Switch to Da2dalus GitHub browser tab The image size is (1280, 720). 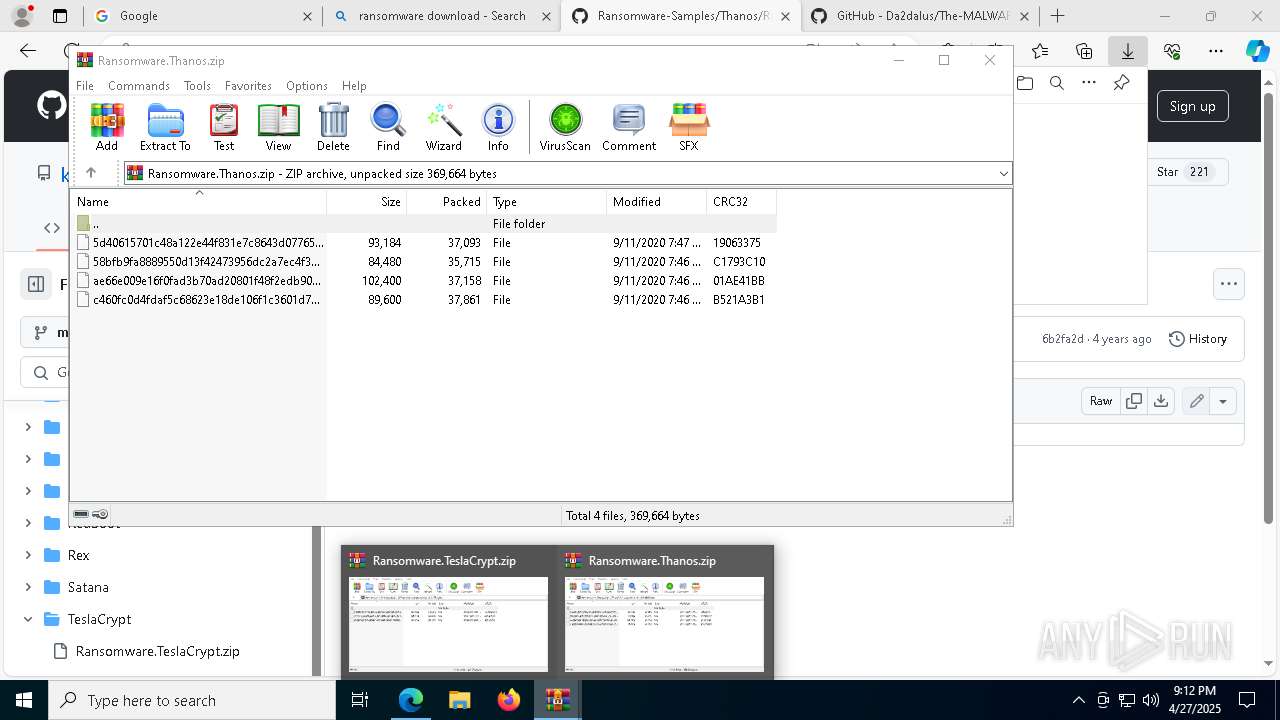(920, 16)
